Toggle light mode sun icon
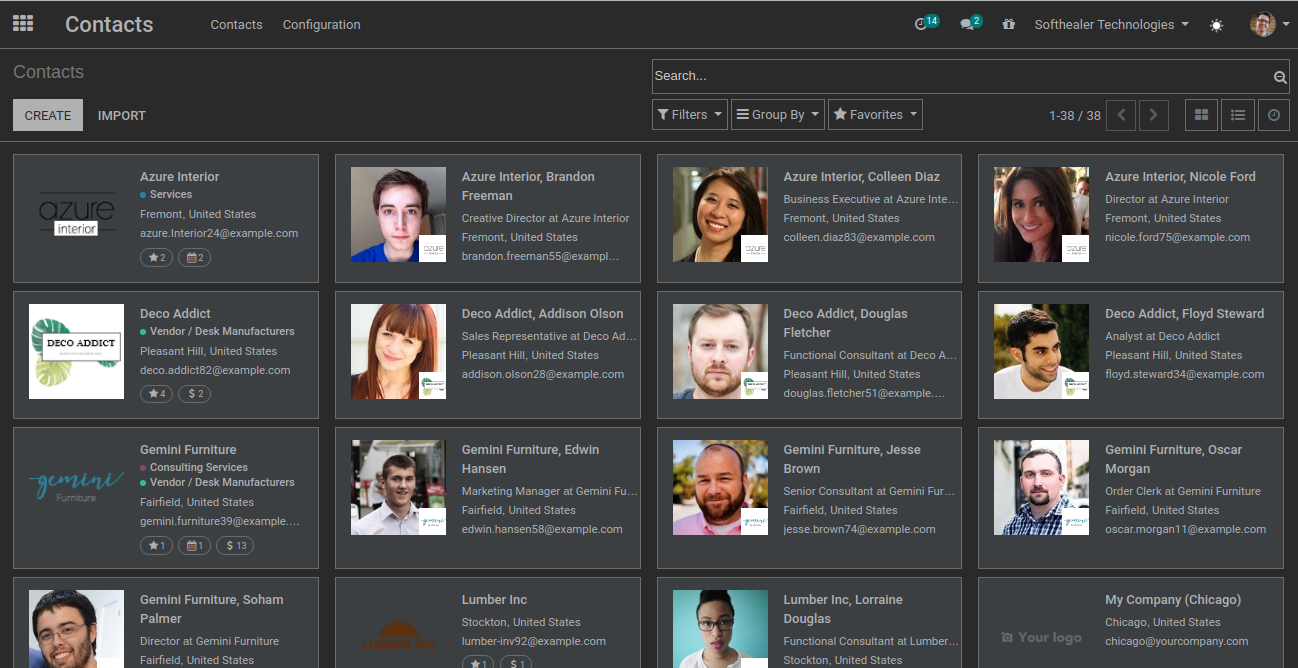 (1216, 25)
